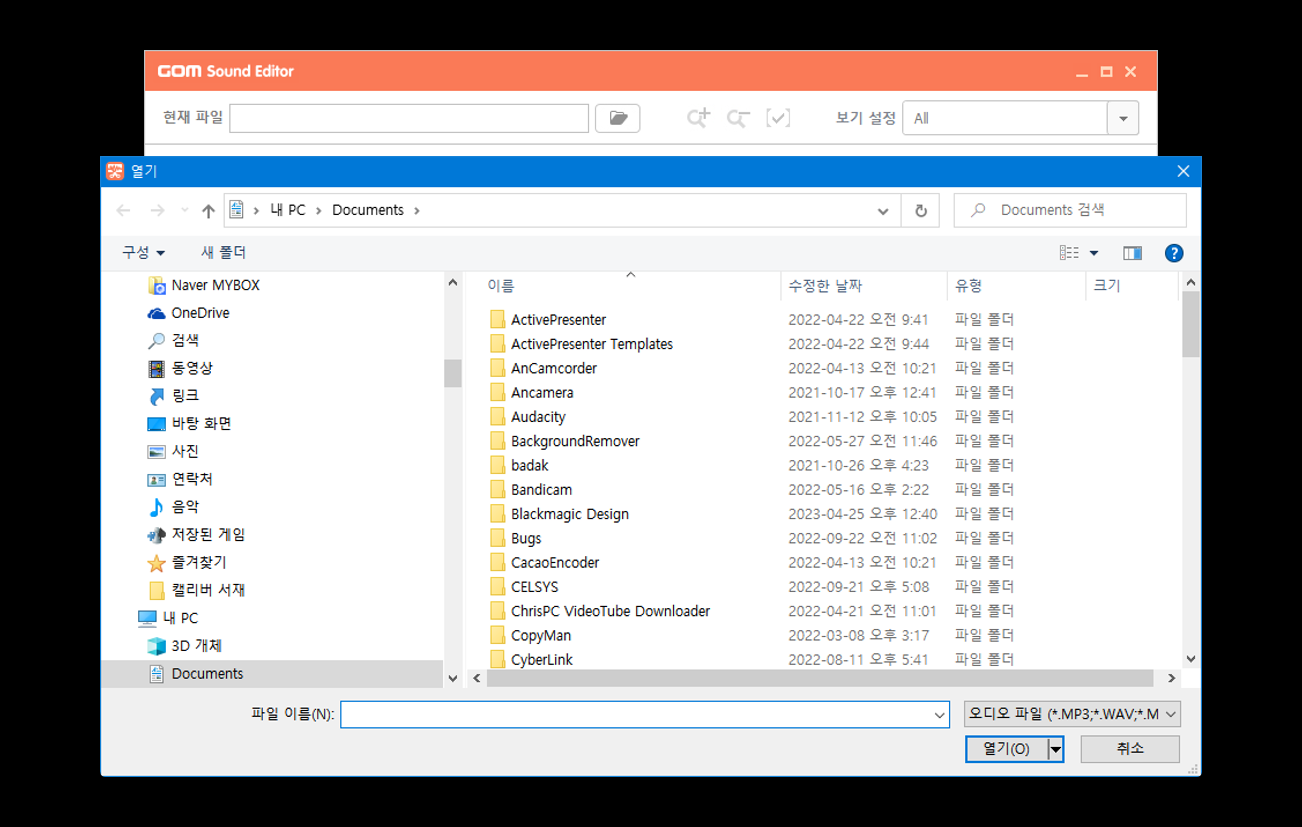This screenshot has height=827, width=1302.
Task: Click the Documents 검색 search box
Action: click(x=1070, y=210)
